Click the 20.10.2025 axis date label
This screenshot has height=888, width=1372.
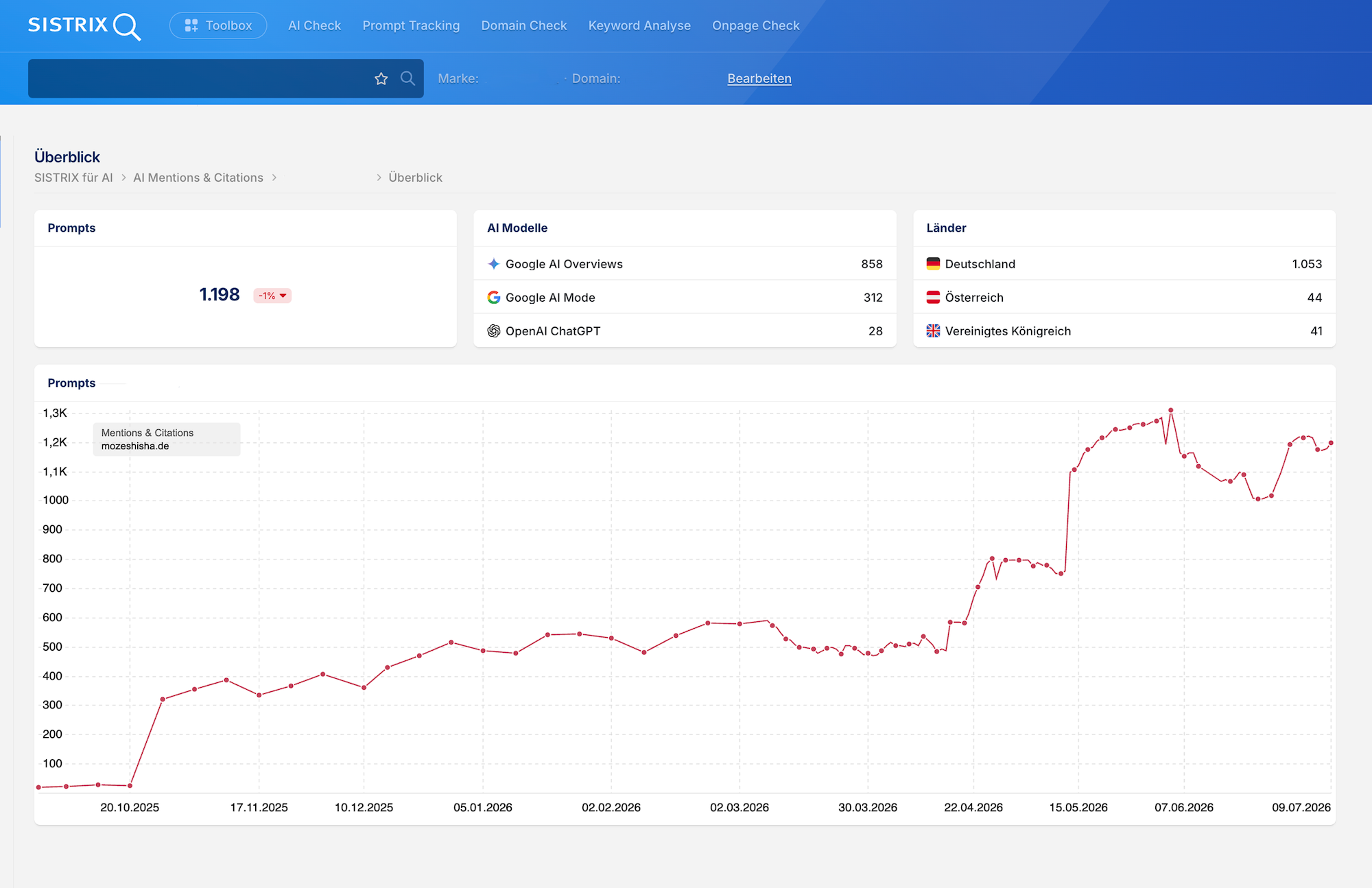coord(130,808)
